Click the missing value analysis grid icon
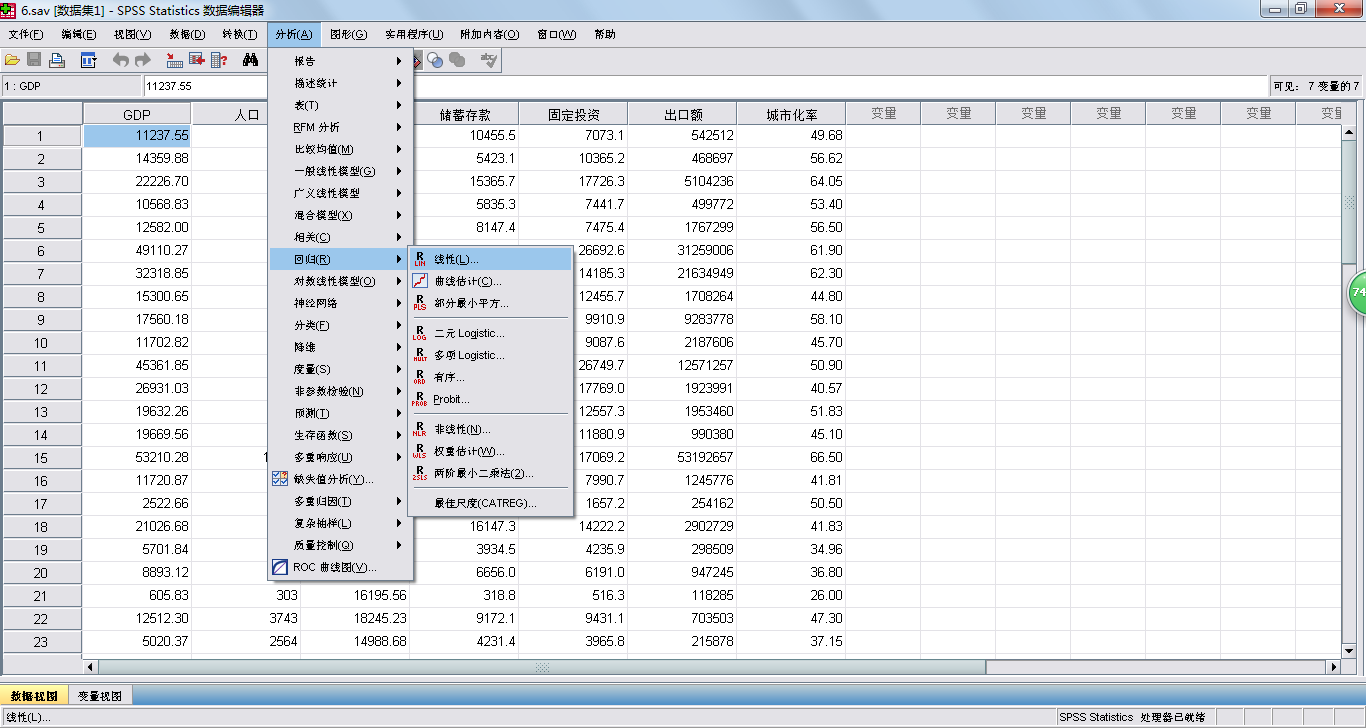This screenshot has width=1366, height=728. point(280,479)
